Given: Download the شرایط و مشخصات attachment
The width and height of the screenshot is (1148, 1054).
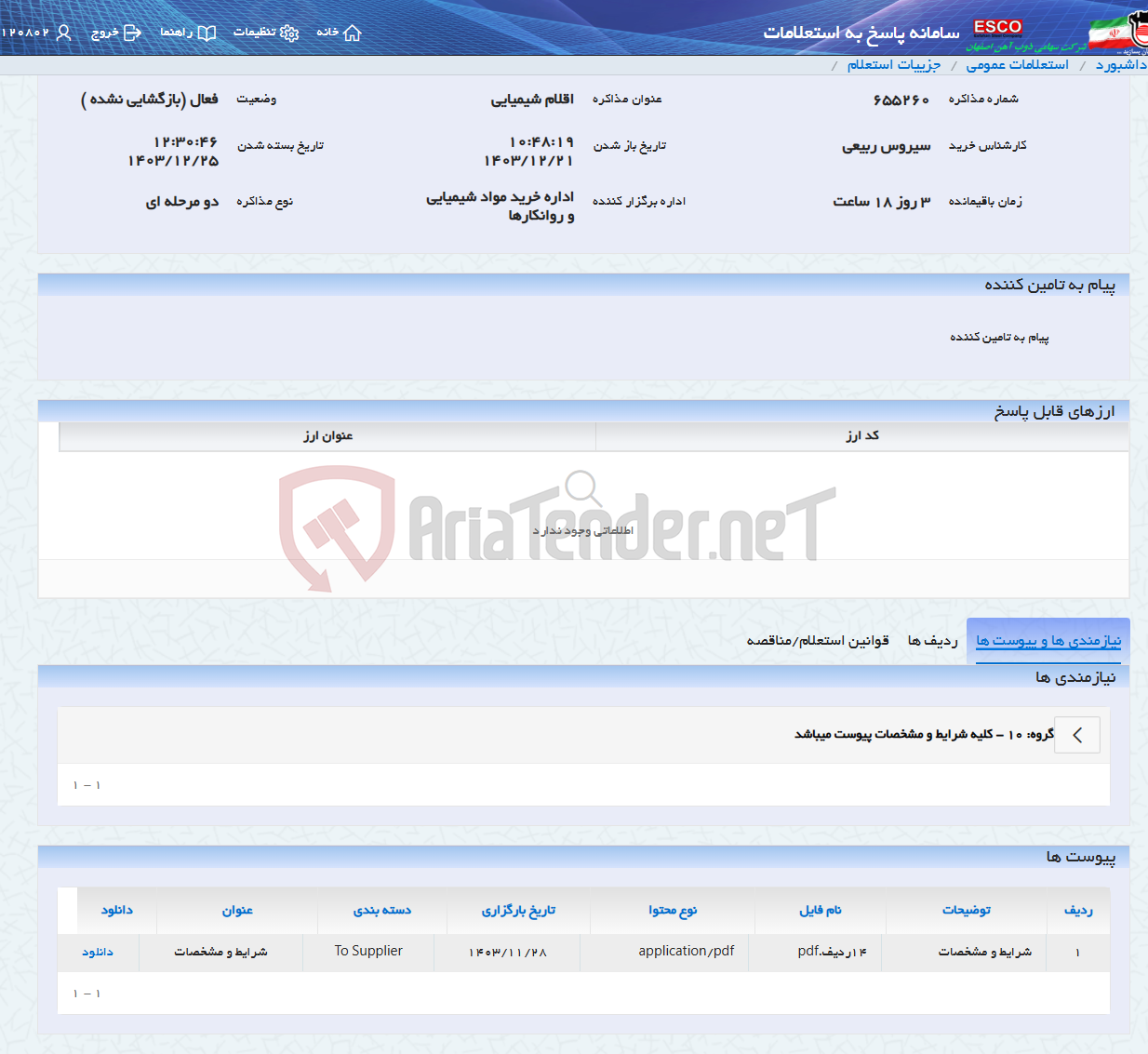Looking at the screenshot, I should point(98,952).
